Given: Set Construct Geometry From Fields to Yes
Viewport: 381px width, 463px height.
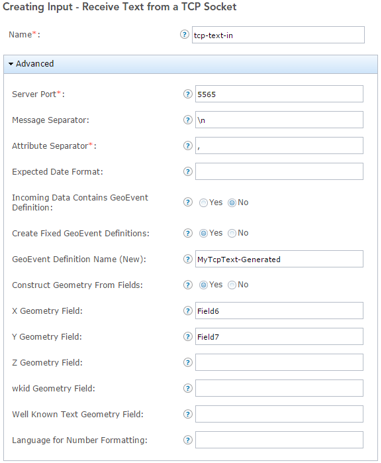Looking at the screenshot, I should [x=203, y=285].
